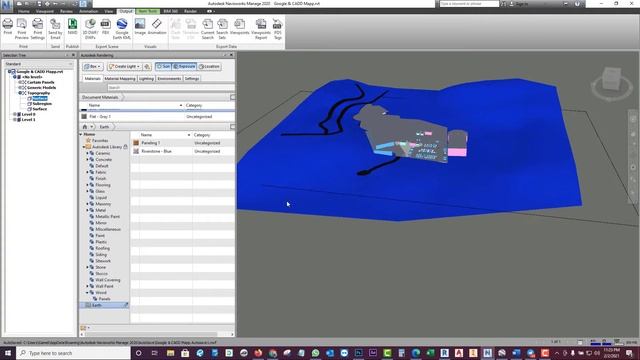Select the Earth library at the list bottom
This screenshot has width=640, height=360.
tap(104, 305)
